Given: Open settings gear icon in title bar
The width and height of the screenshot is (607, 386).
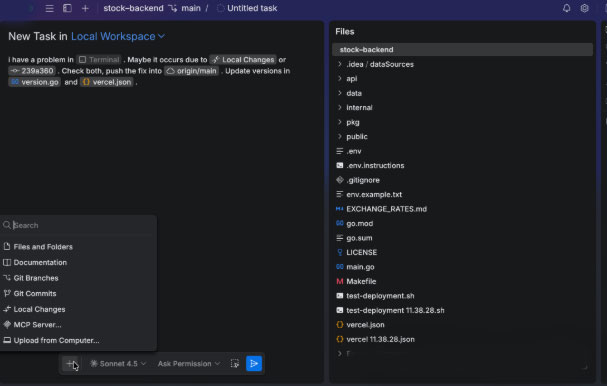Looking at the screenshot, I should pos(585,8).
